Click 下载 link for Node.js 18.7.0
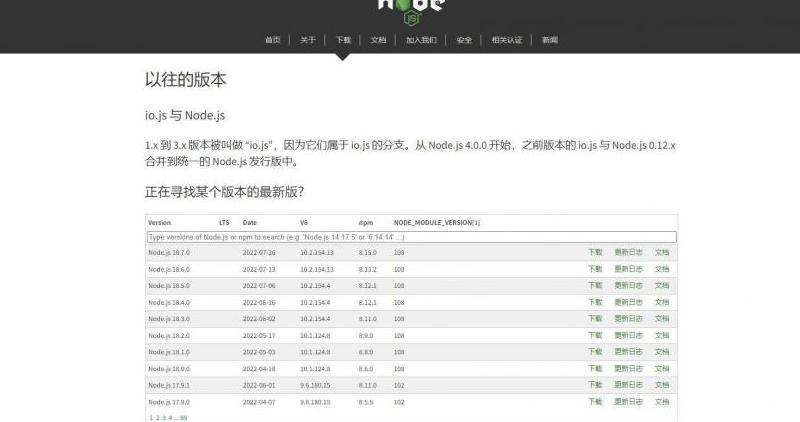Screen dimensions: 800x422 595,252
